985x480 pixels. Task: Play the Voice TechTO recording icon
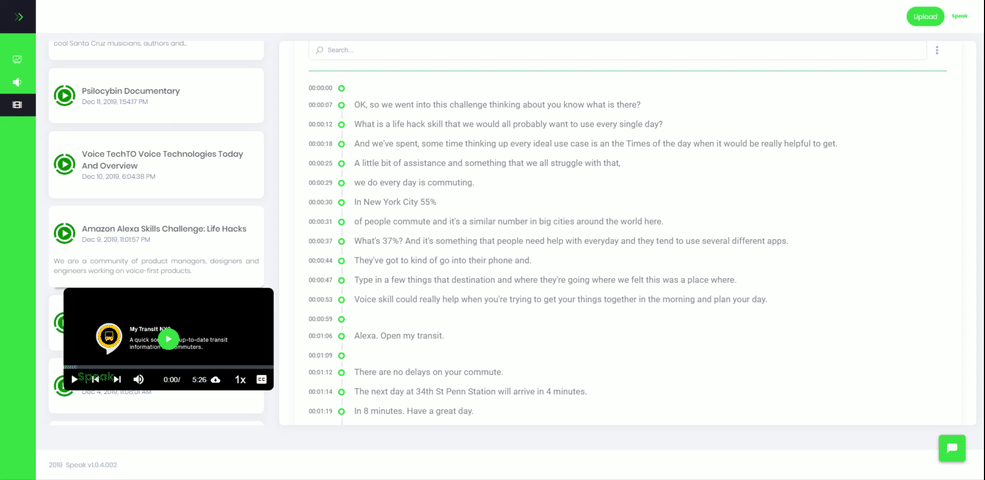coord(64,165)
